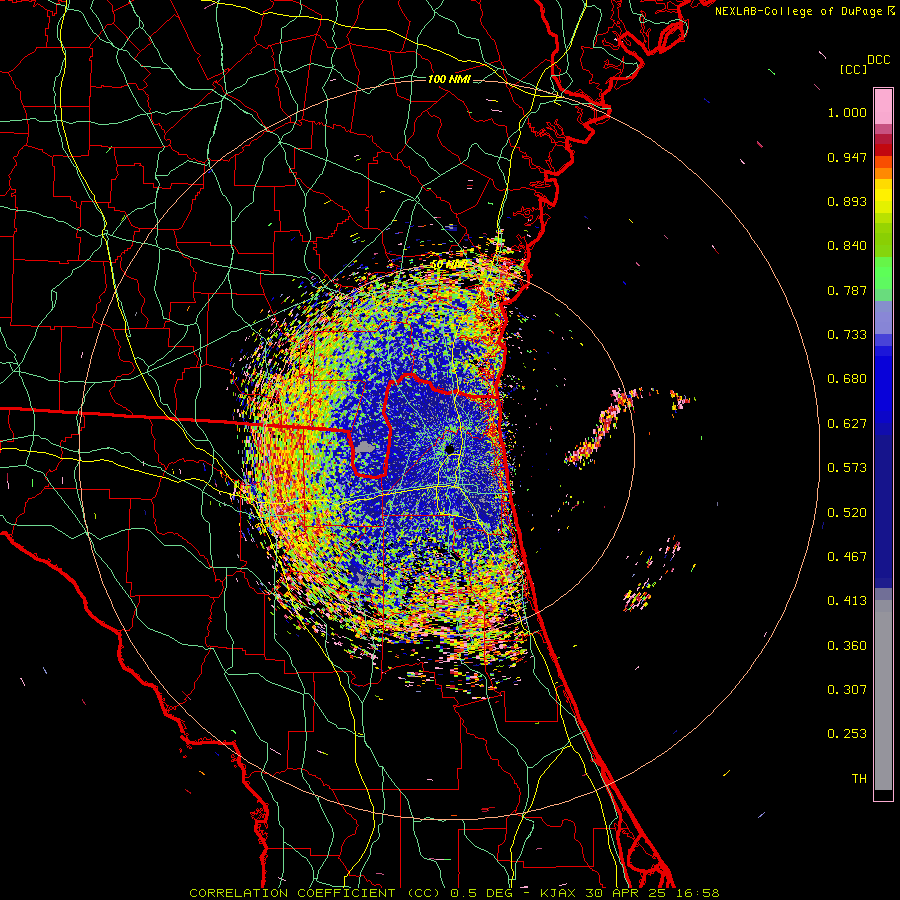The image size is (900, 900).
Task: Select the 0.253 scale value
Action: 847,734
